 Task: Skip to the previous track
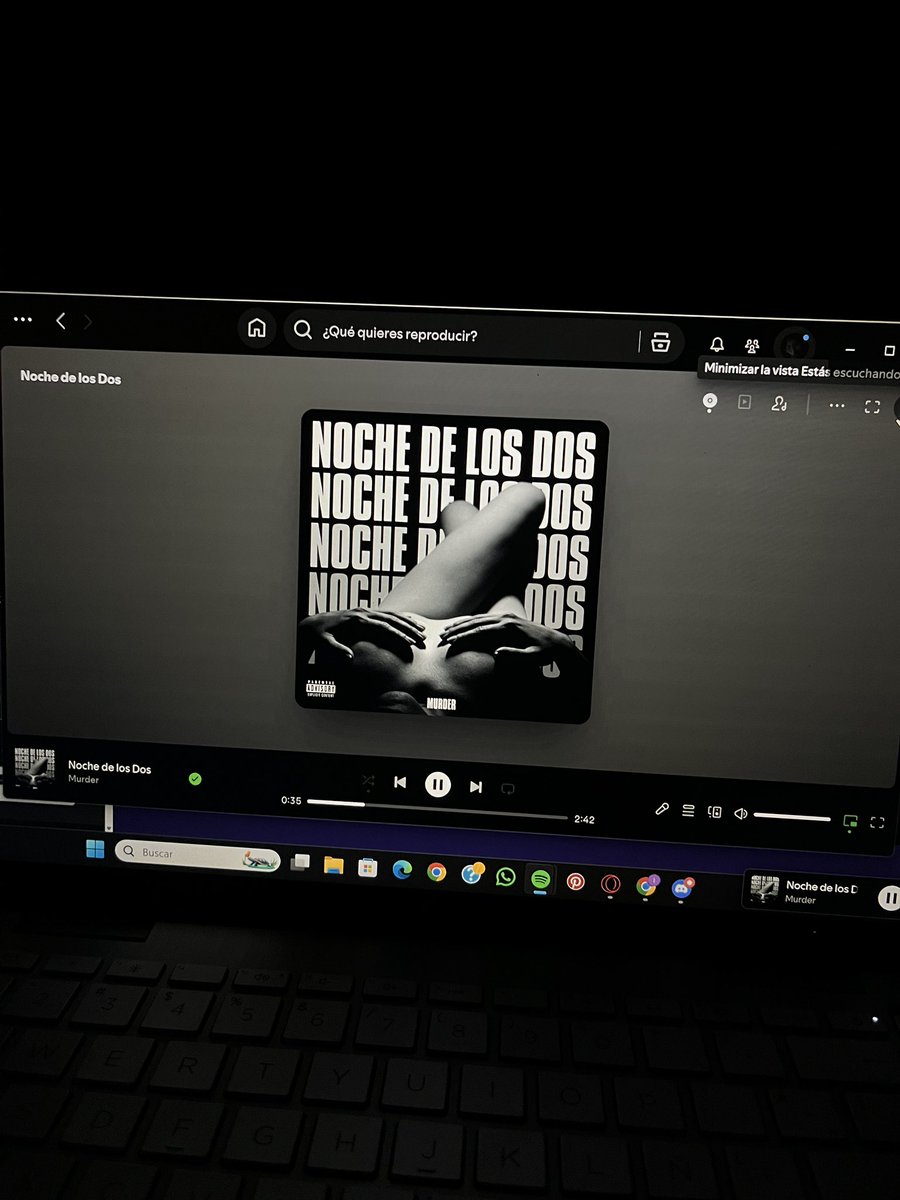[x=400, y=782]
